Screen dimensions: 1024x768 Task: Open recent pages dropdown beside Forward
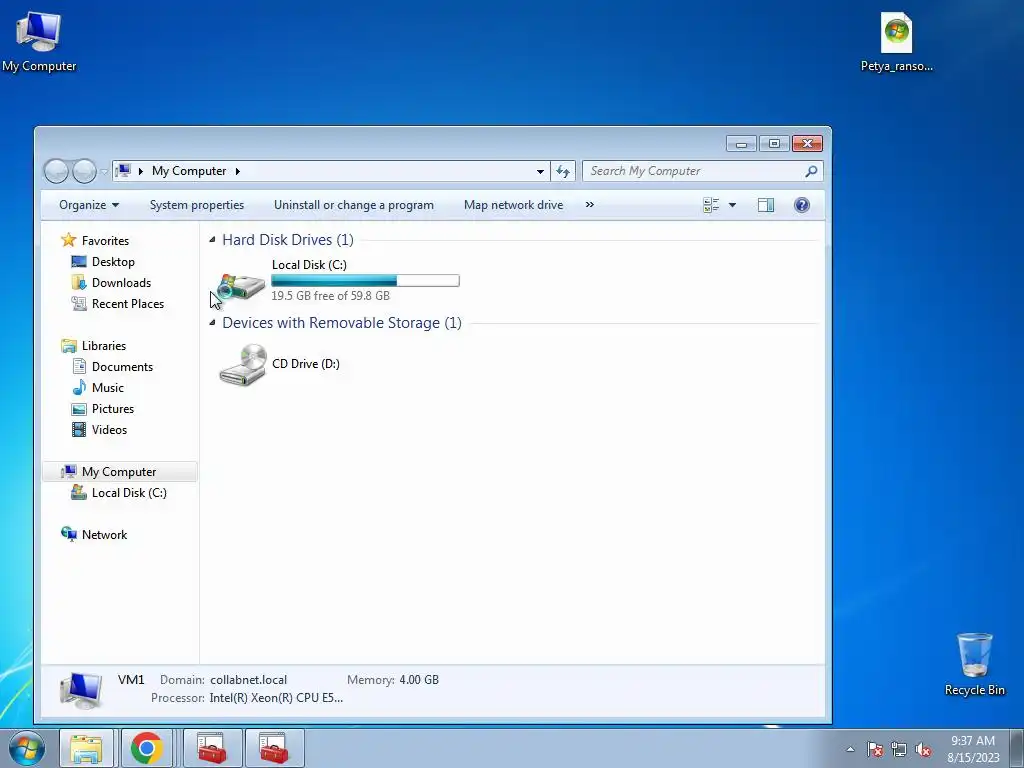(x=104, y=171)
